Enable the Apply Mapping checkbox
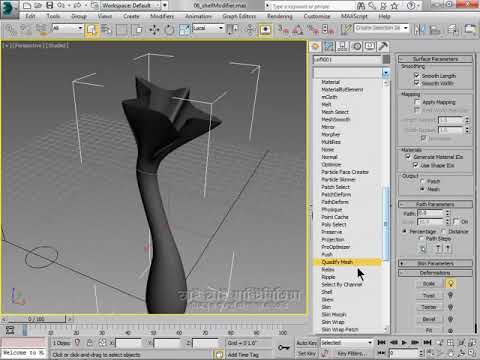480x360 pixels. [x=417, y=102]
